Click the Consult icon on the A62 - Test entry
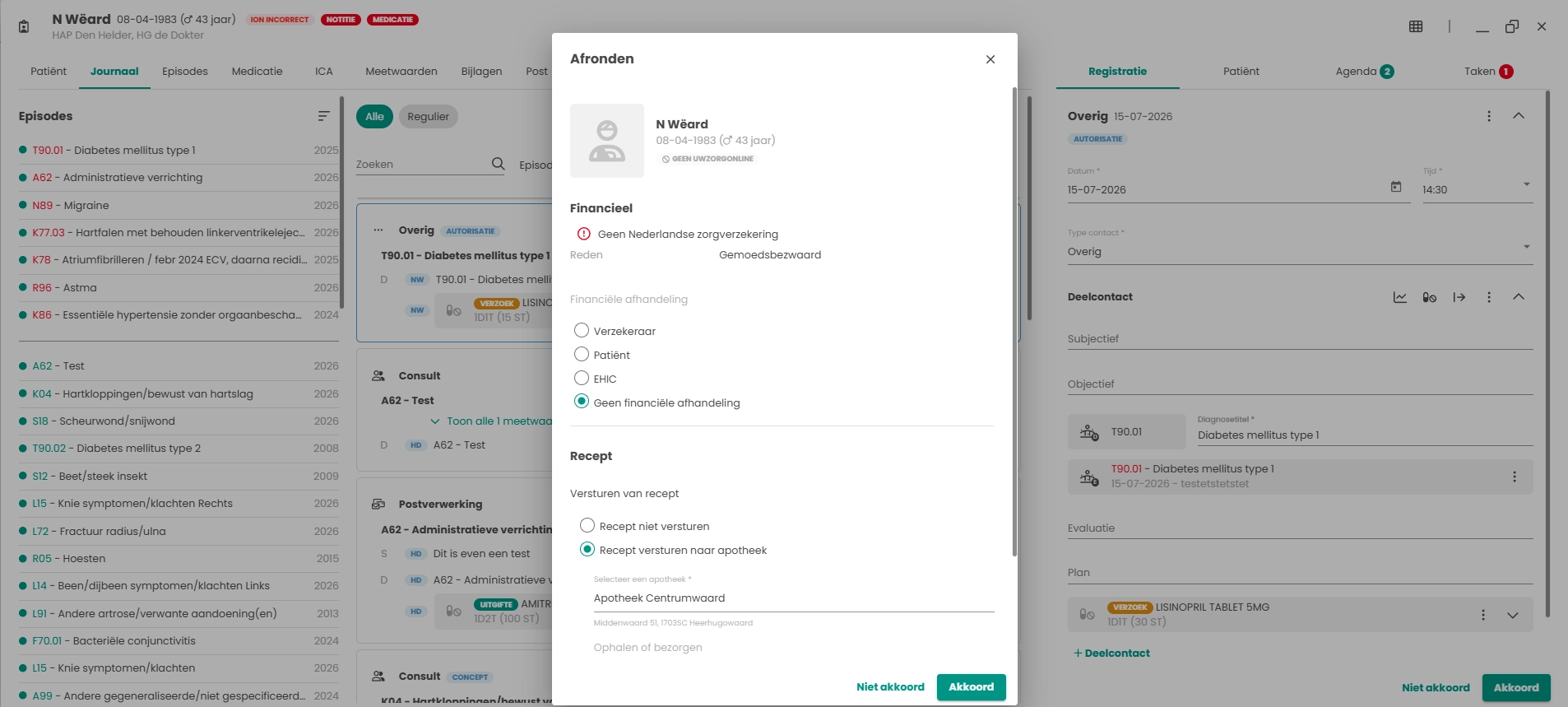Screen dimensions: 1568x707 [378, 375]
